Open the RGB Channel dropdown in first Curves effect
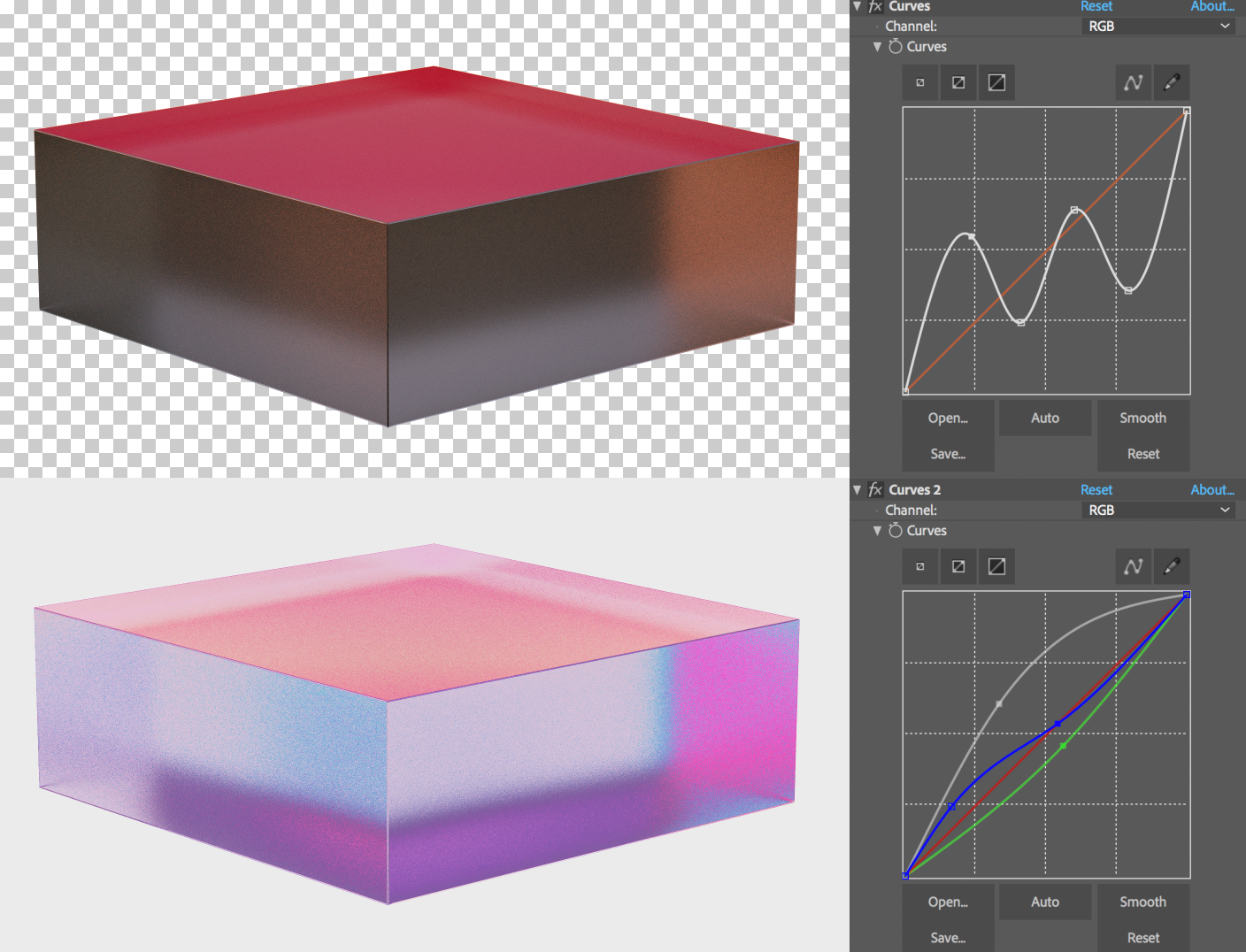The width and height of the screenshot is (1246, 952). (1158, 26)
